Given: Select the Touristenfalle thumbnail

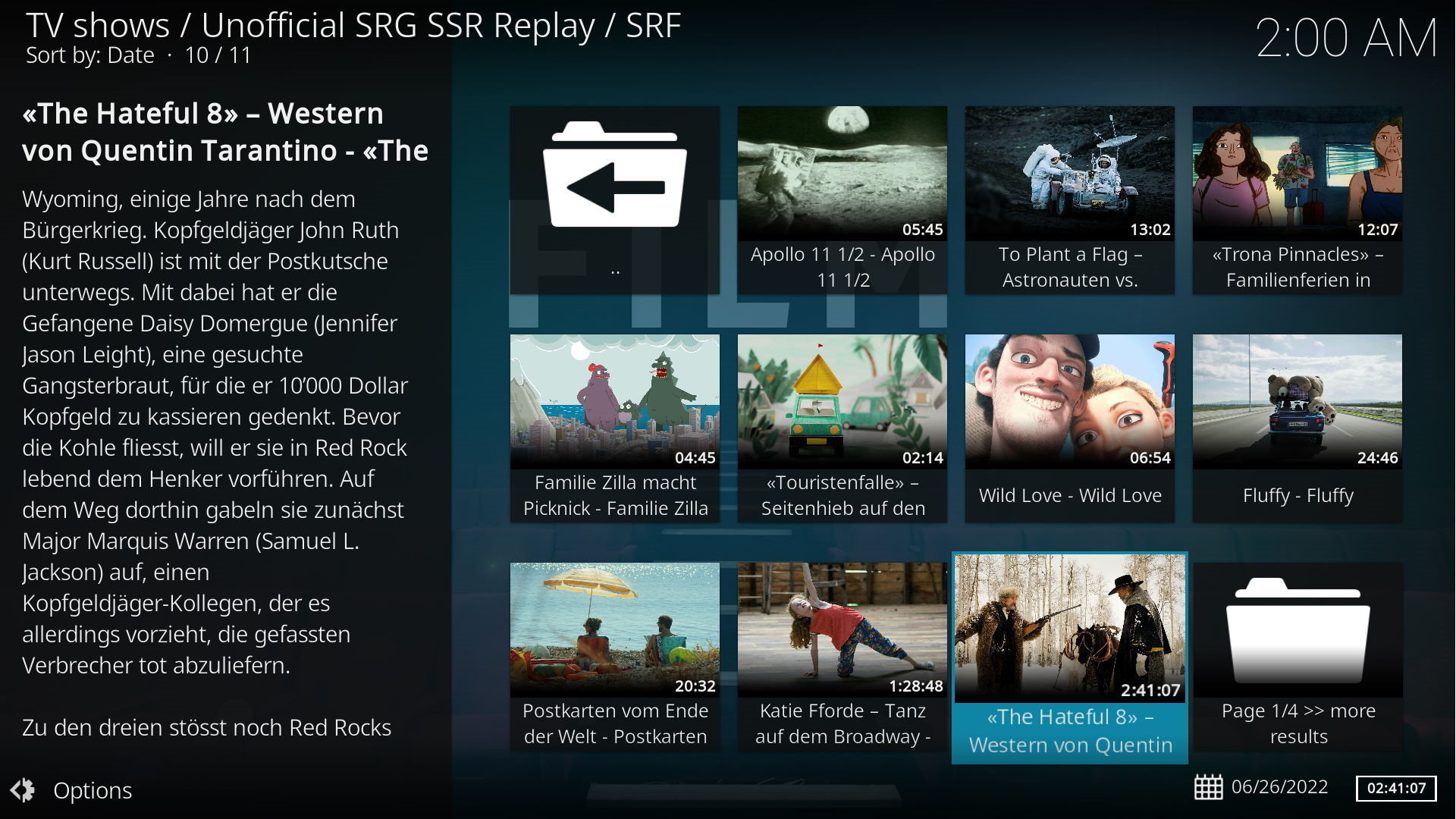Looking at the screenshot, I should (x=842, y=401).
